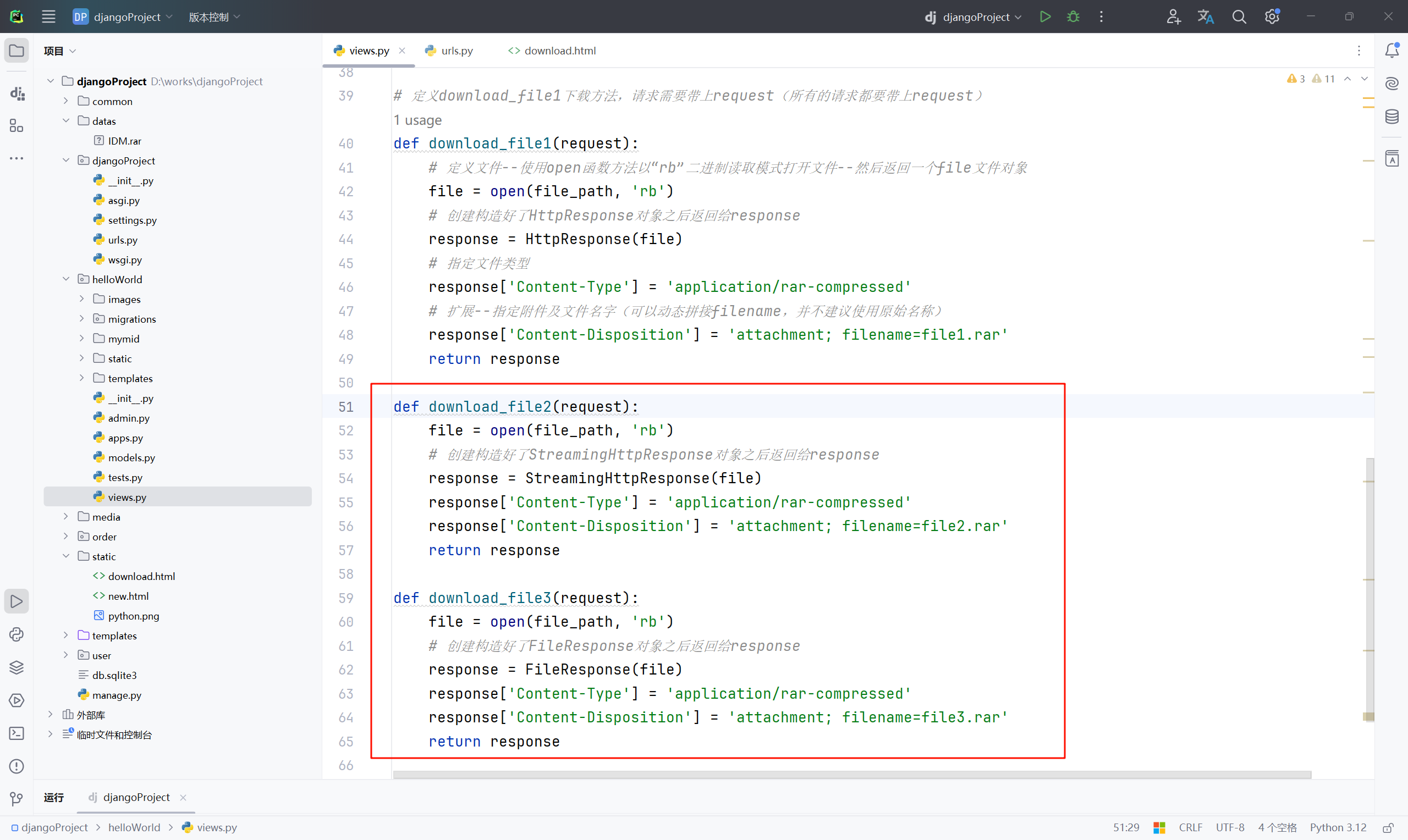Open the Database tool window

pyautogui.click(x=1391, y=117)
